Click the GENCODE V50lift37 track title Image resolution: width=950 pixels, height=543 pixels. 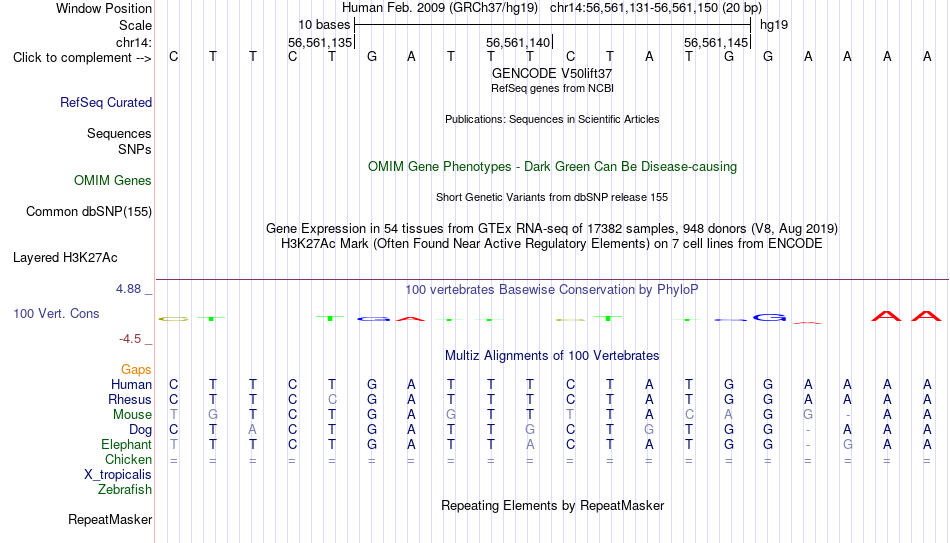pos(552,73)
